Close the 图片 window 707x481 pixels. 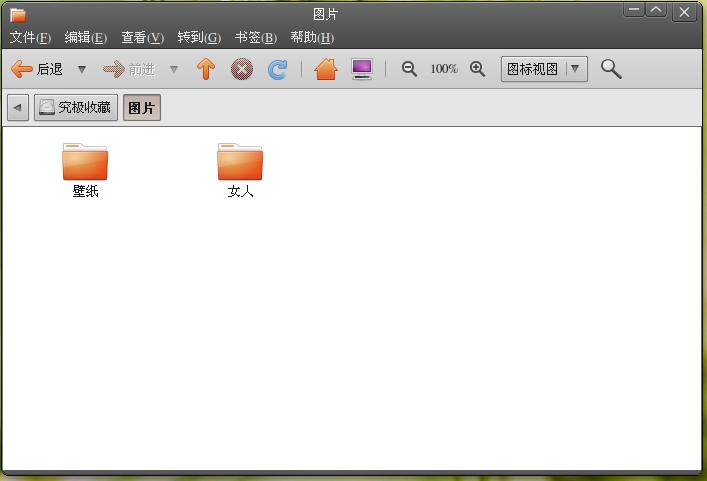point(684,12)
